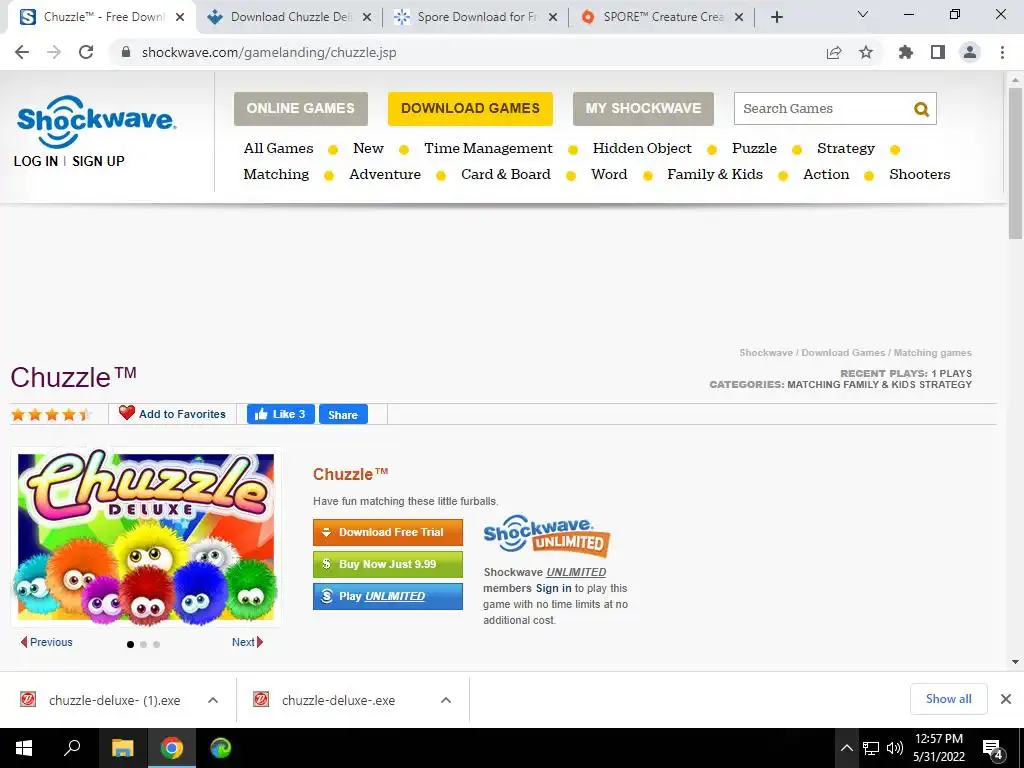Close the downloads bar with X
Viewport: 1024px width, 768px height.
(1006, 699)
